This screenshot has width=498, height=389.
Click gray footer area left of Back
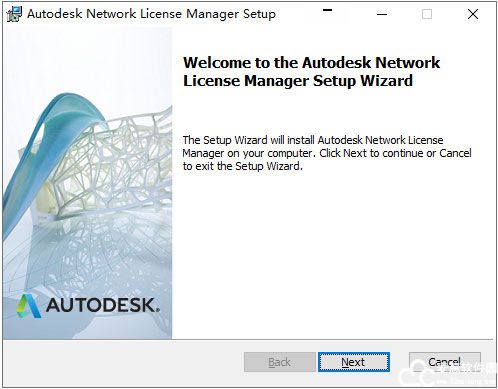(x=123, y=363)
